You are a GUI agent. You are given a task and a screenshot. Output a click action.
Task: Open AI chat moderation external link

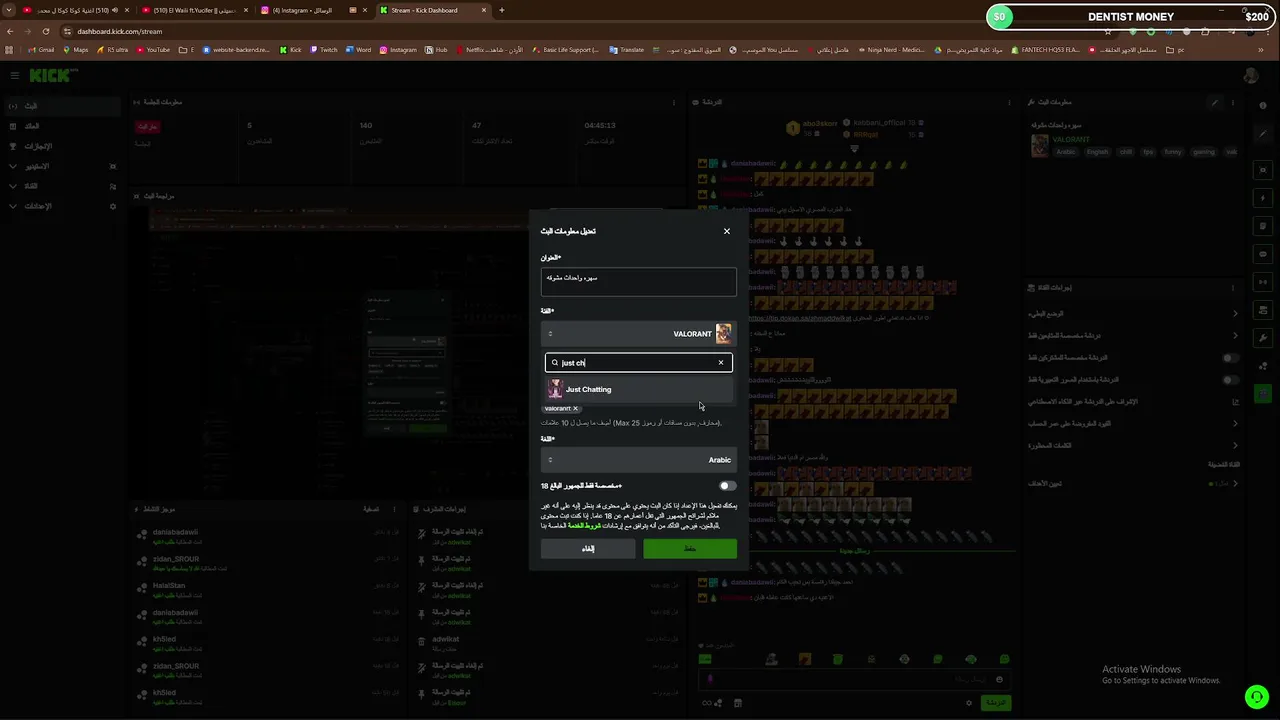pyautogui.click(x=1235, y=402)
